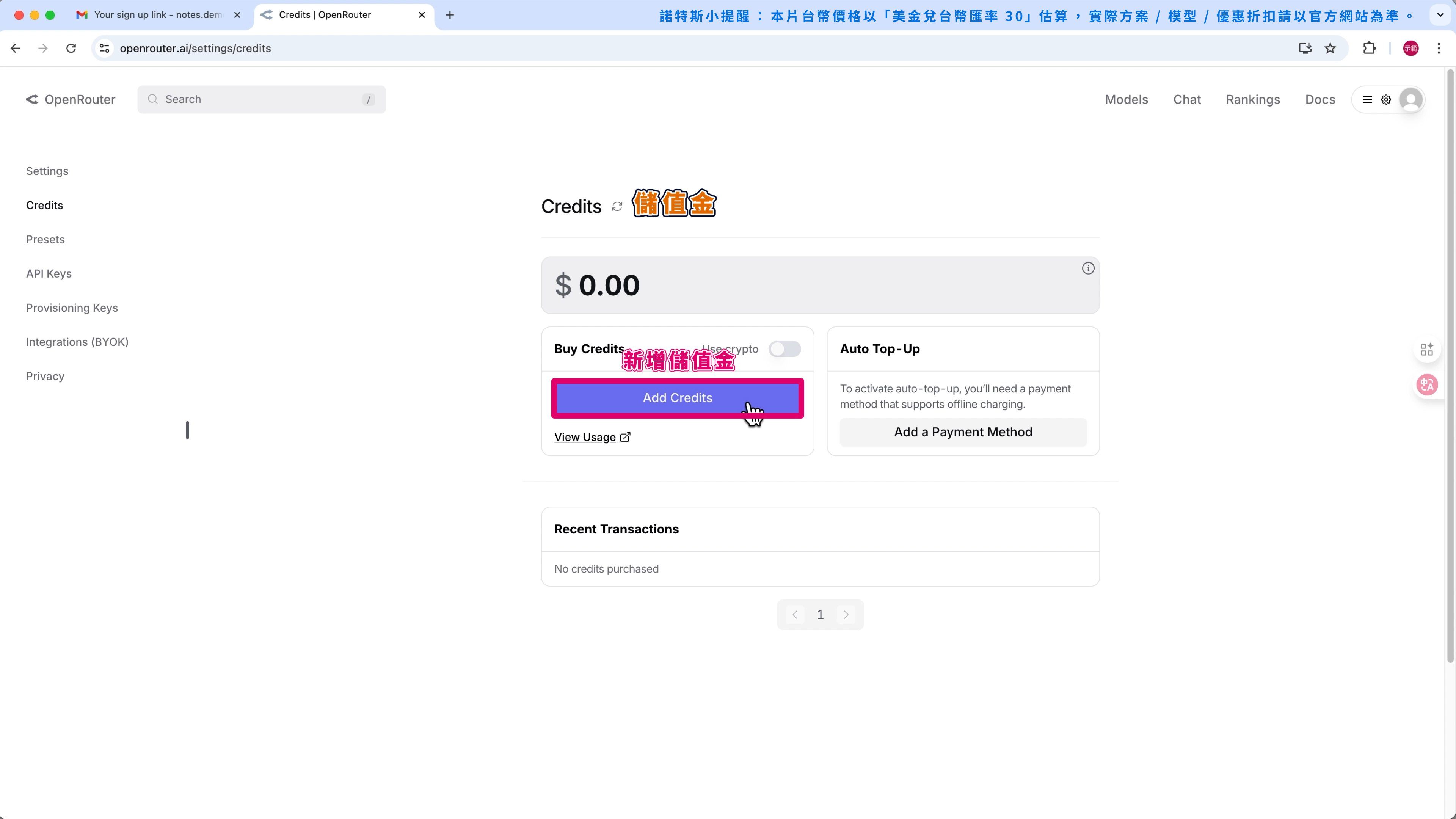Open browser extensions puzzle icon

tap(1369, 48)
